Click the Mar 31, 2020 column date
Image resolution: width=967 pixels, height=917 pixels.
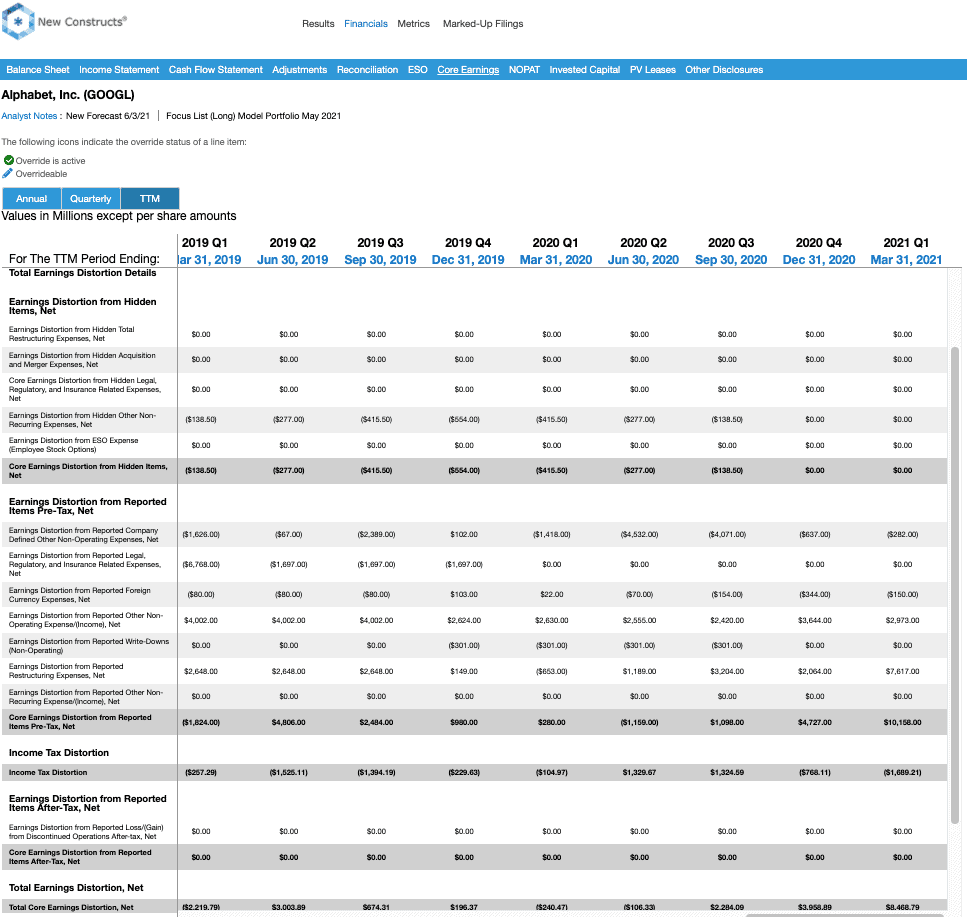pos(556,260)
